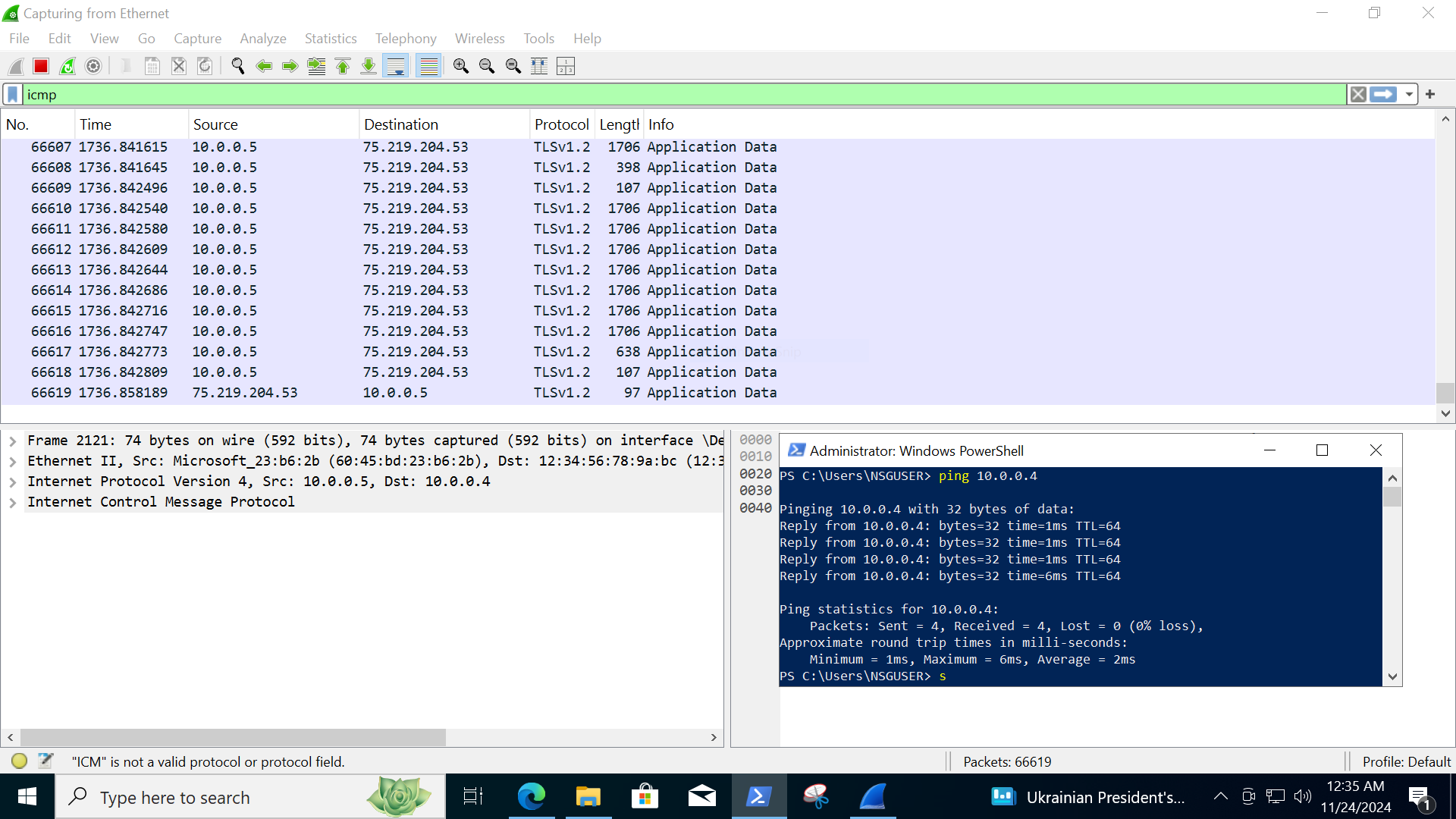1456x819 pixels.
Task: Open the View menu
Action: (x=104, y=39)
